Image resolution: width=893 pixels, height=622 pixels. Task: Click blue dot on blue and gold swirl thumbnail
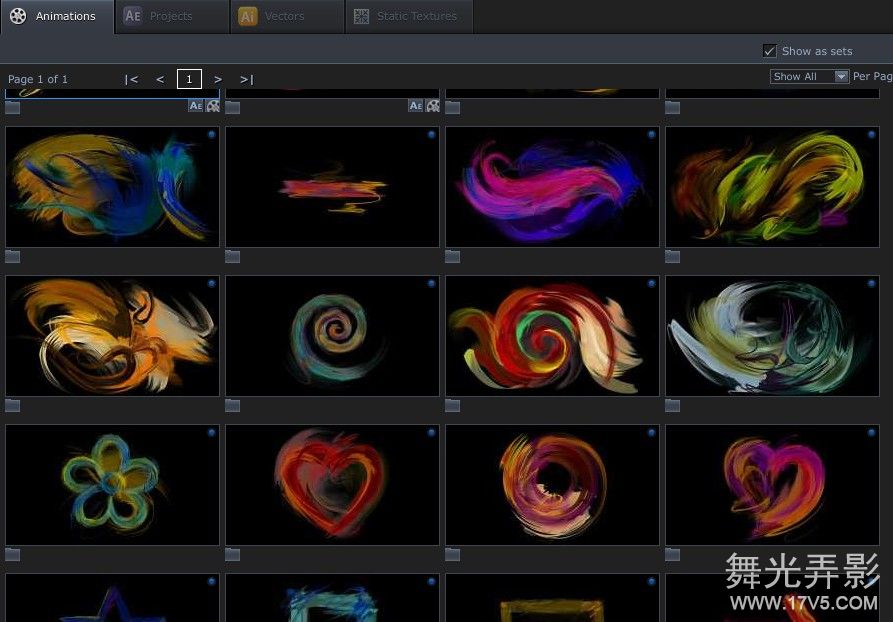[211, 134]
